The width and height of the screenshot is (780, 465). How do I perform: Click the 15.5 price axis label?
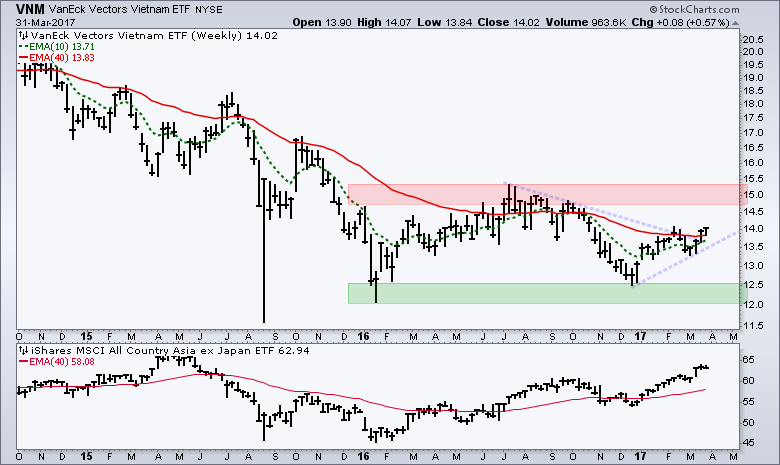pyautogui.click(x=752, y=179)
